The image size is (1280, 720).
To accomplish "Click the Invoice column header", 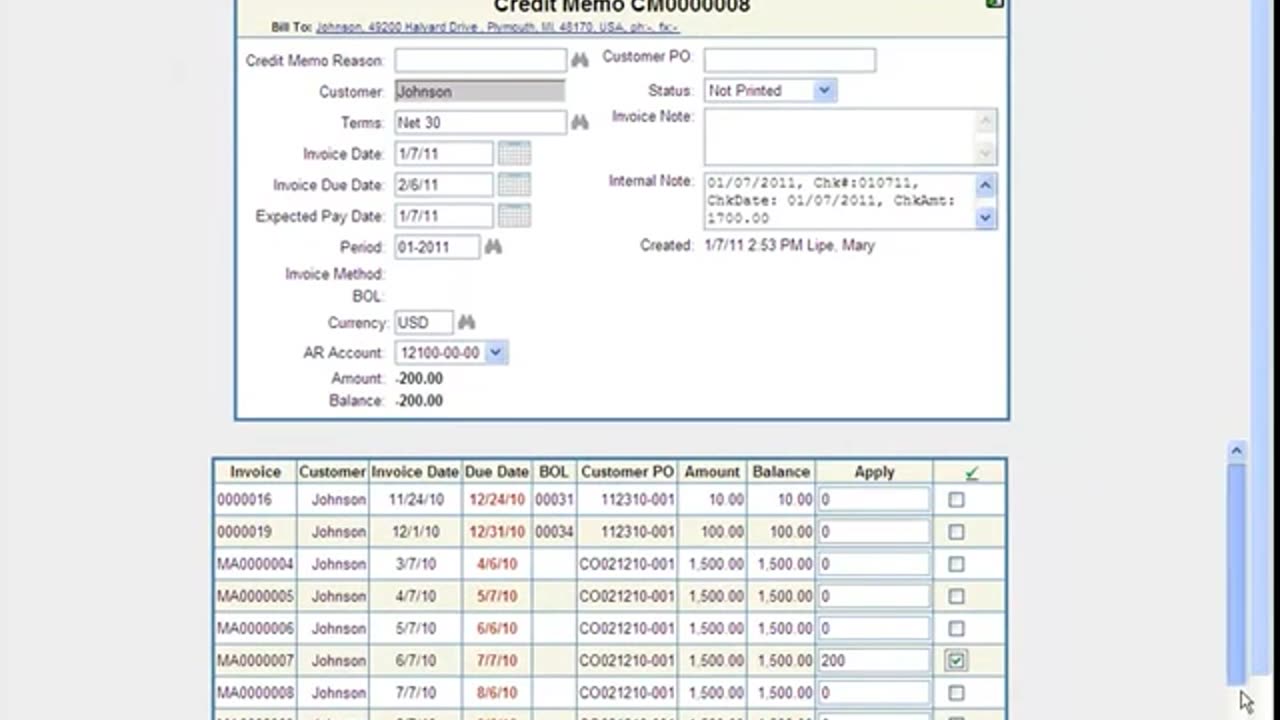I will (255, 472).
